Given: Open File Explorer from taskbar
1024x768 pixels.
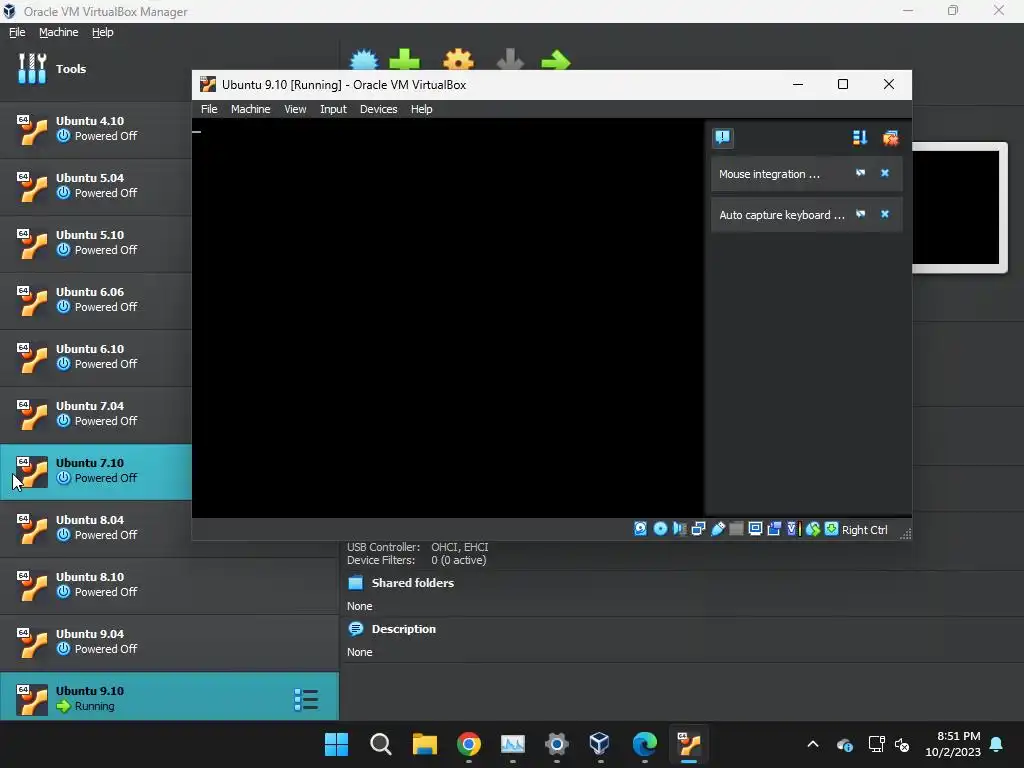Looking at the screenshot, I should click(x=424, y=744).
